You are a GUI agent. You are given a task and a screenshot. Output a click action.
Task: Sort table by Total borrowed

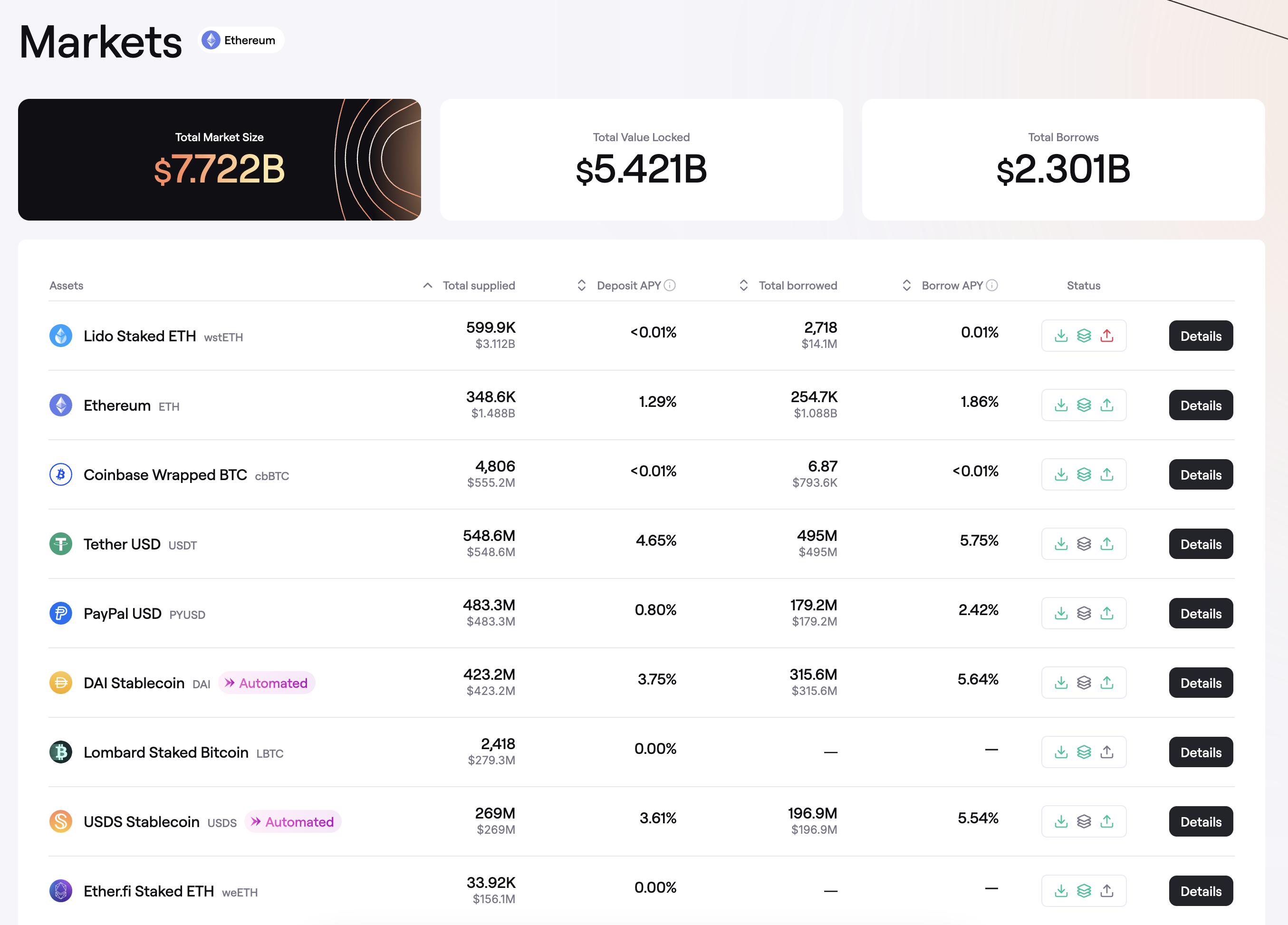pyautogui.click(x=743, y=285)
